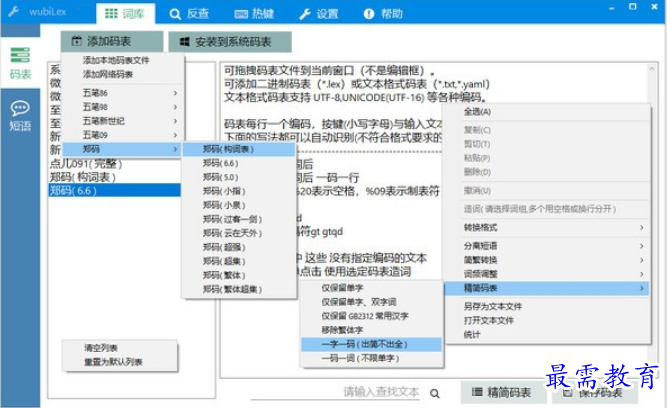The height and width of the screenshot is (408, 667).
Task: Select the 码表 sidebar icon
Action: 20,63
